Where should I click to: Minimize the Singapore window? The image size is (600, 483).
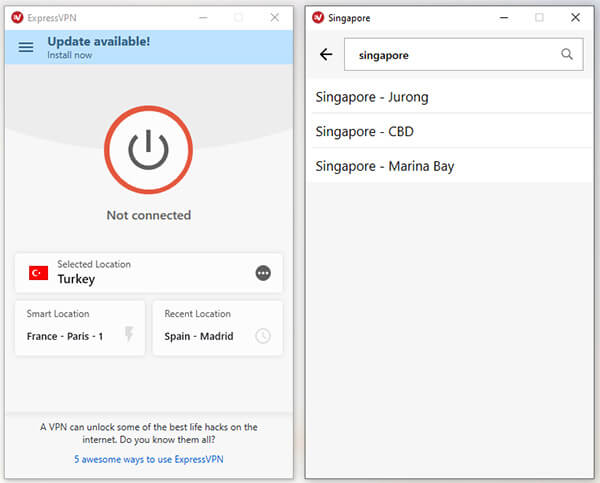(x=504, y=18)
